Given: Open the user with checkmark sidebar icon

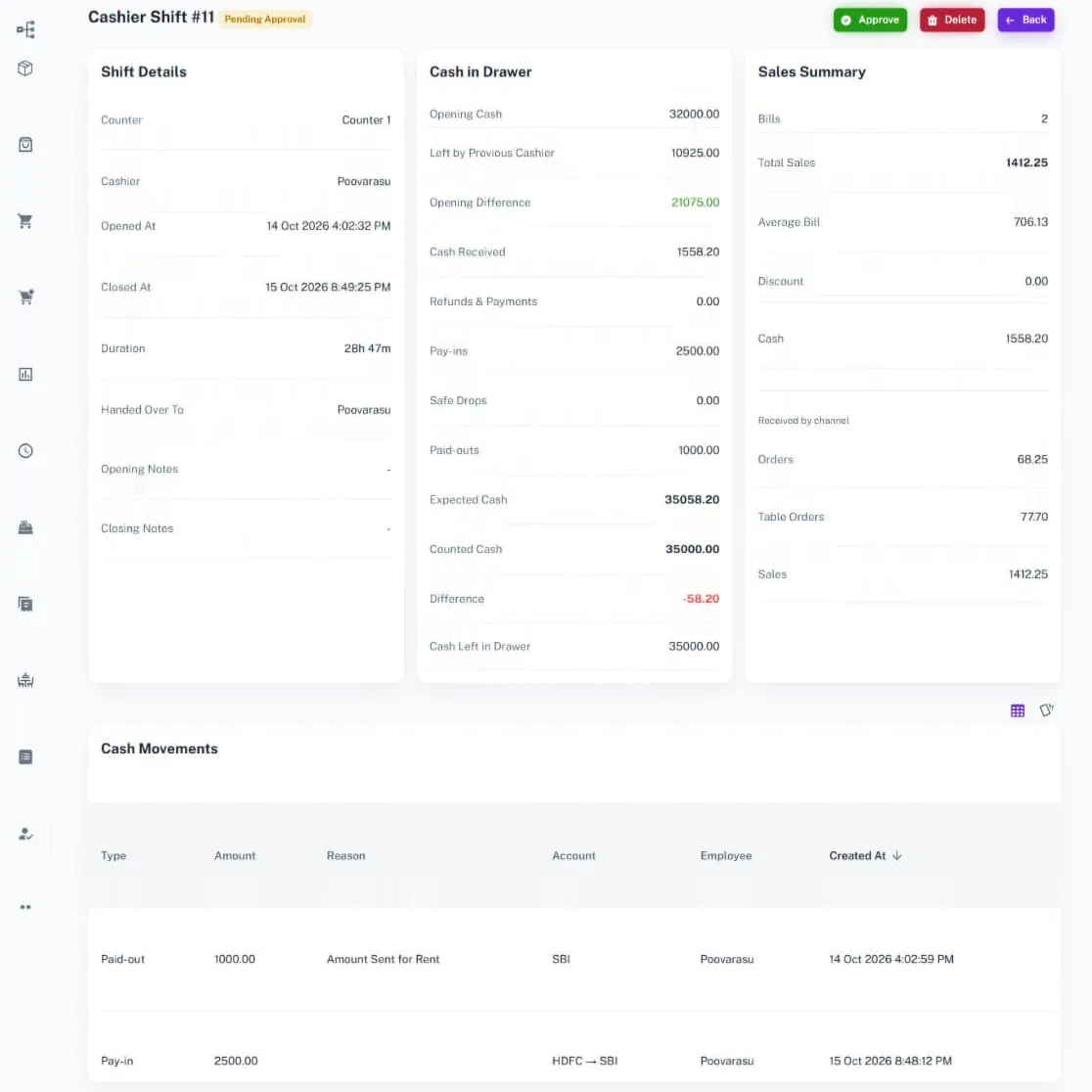Looking at the screenshot, I should pyautogui.click(x=25, y=834).
